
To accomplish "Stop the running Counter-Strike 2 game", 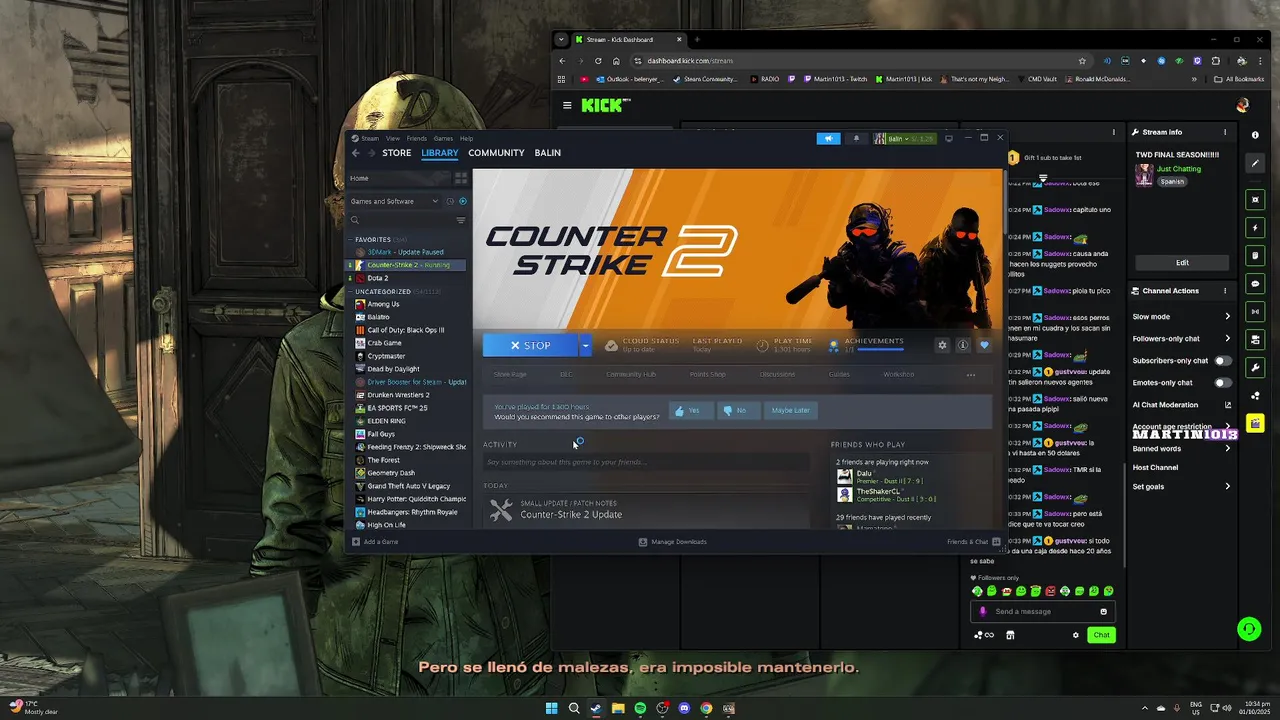I will point(530,345).
